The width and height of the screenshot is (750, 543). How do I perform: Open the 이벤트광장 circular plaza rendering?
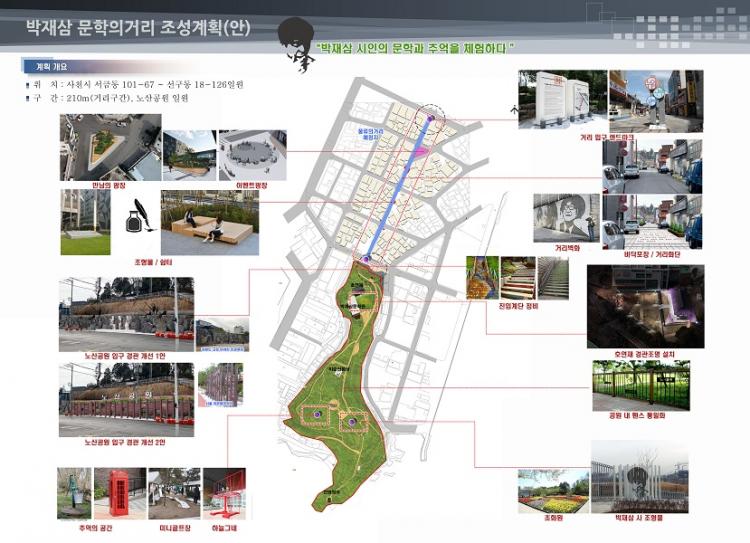point(252,153)
